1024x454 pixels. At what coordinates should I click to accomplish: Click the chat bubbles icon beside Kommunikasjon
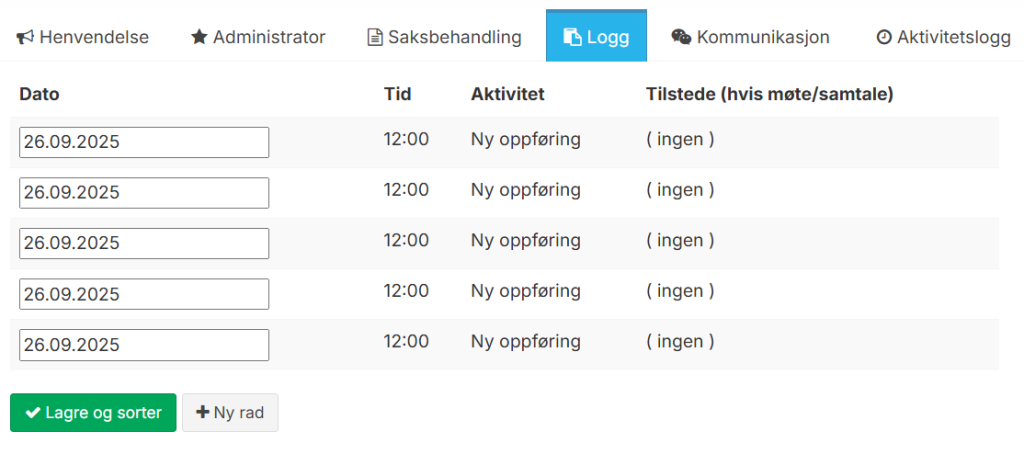(x=681, y=38)
